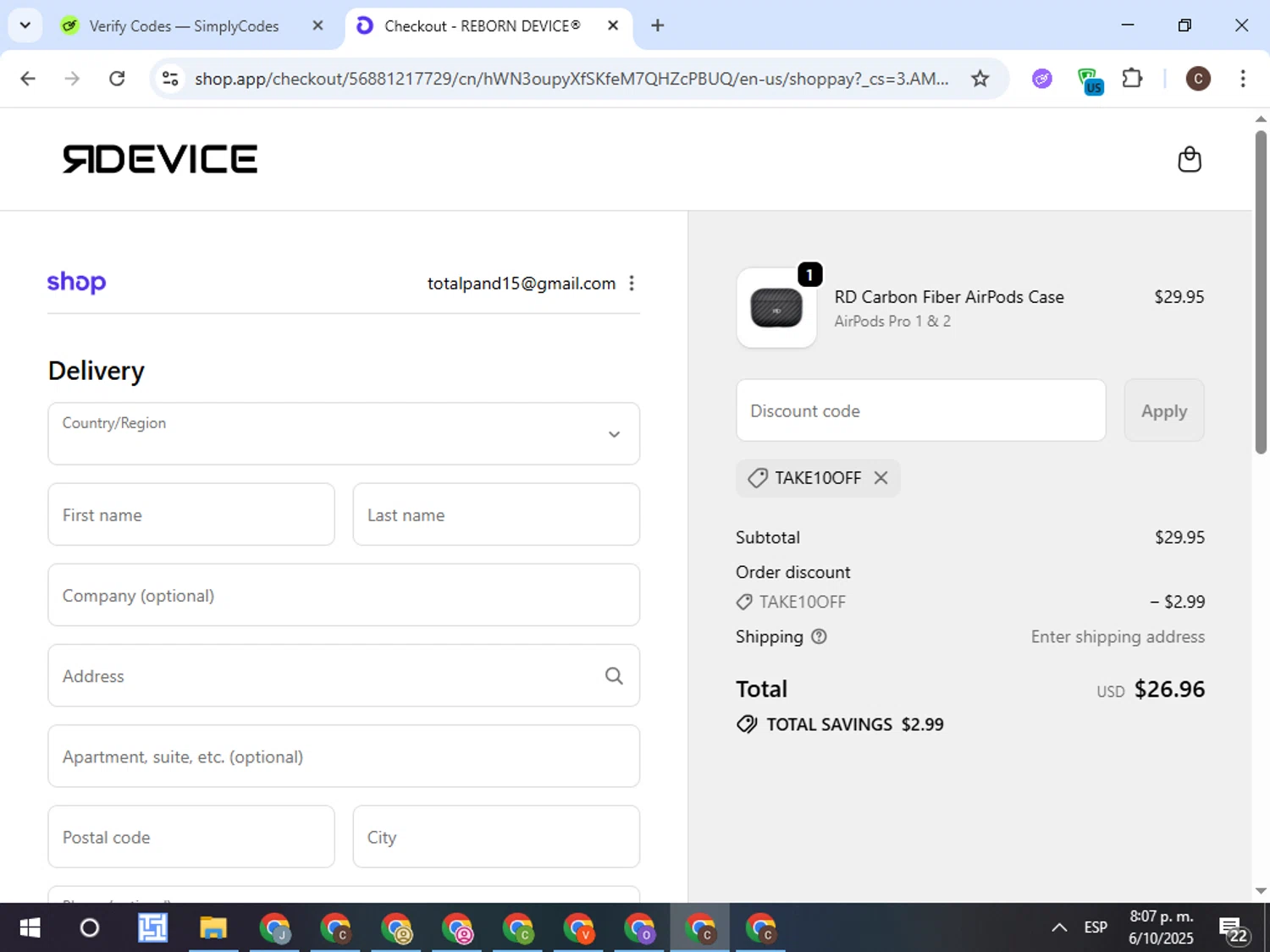Go forward in browser history

coord(72,79)
